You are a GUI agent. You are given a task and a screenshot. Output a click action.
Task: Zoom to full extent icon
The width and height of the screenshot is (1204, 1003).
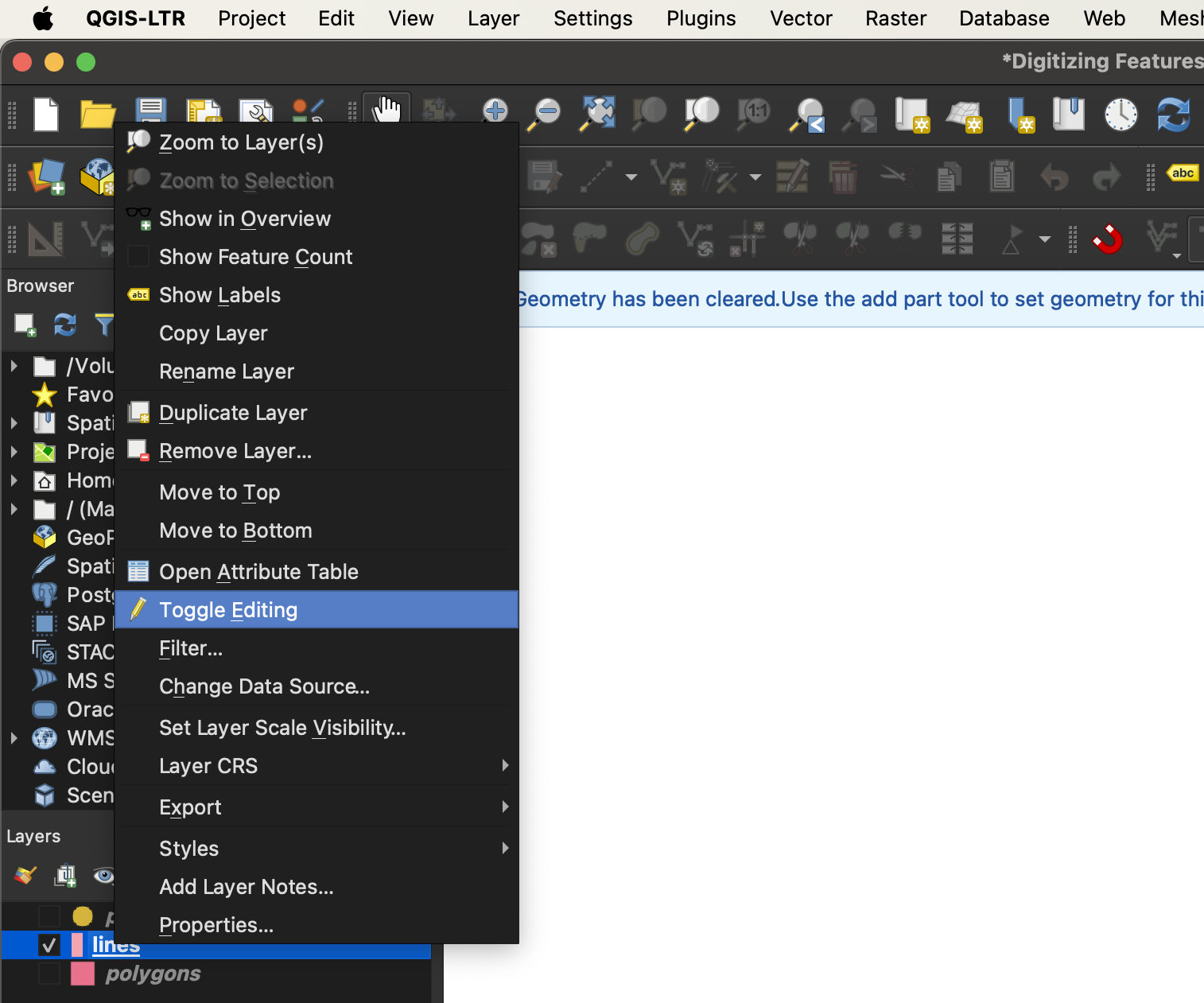pos(598,114)
